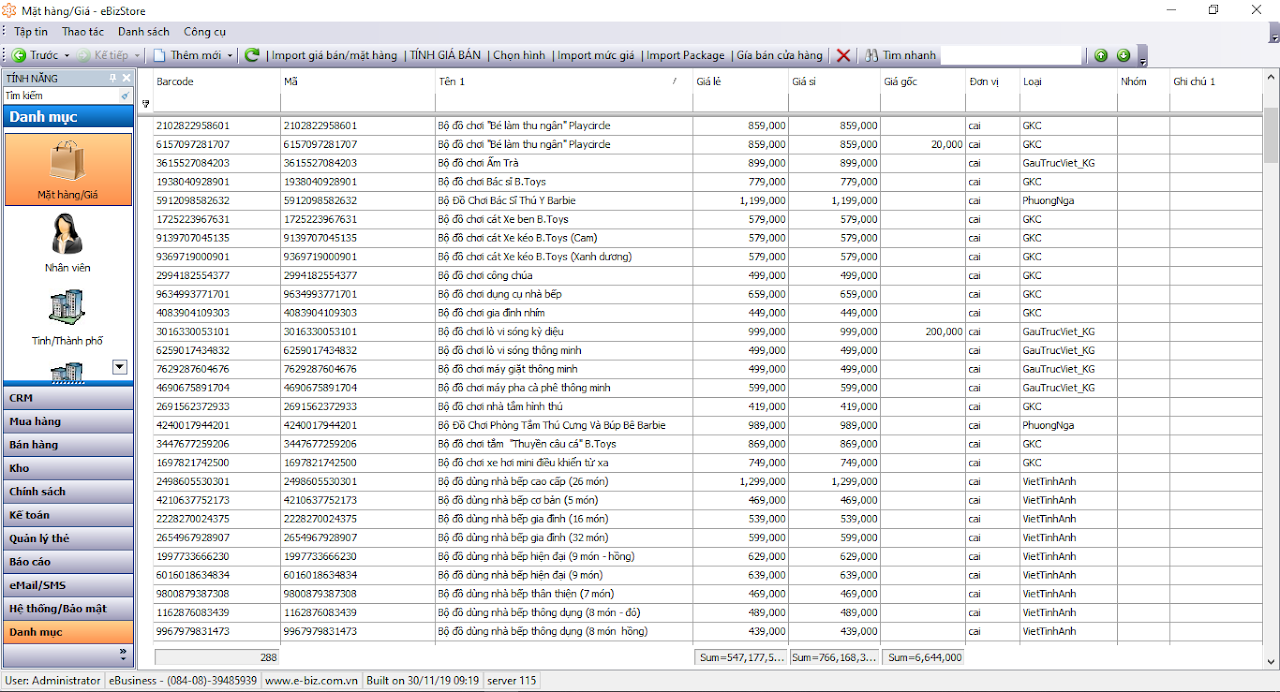Focus the Tìm nhanh search text field
The height and width of the screenshot is (692, 1280).
pos(1011,55)
